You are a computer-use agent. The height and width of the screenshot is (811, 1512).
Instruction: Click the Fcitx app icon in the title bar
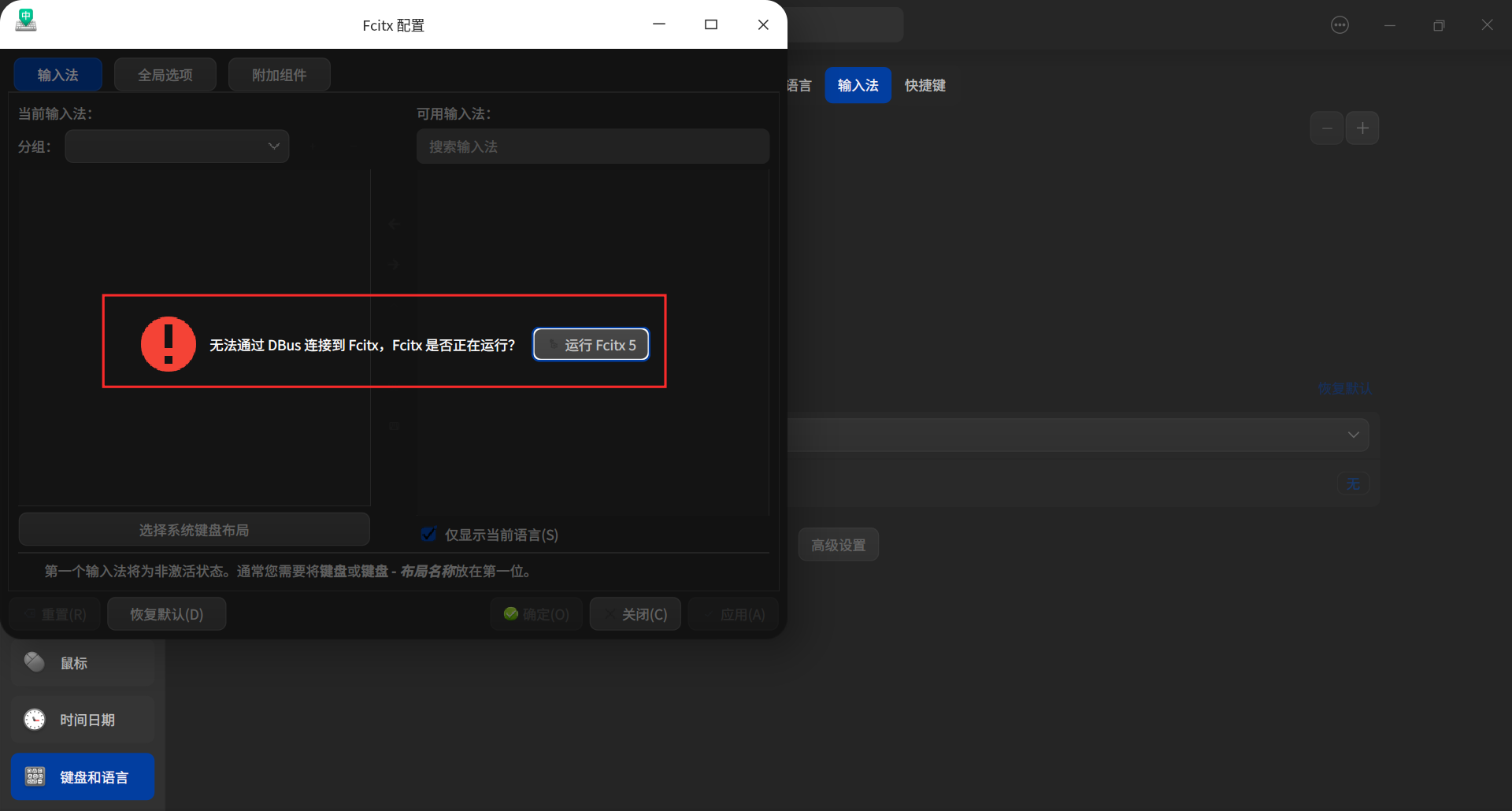[x=25, y=22]
